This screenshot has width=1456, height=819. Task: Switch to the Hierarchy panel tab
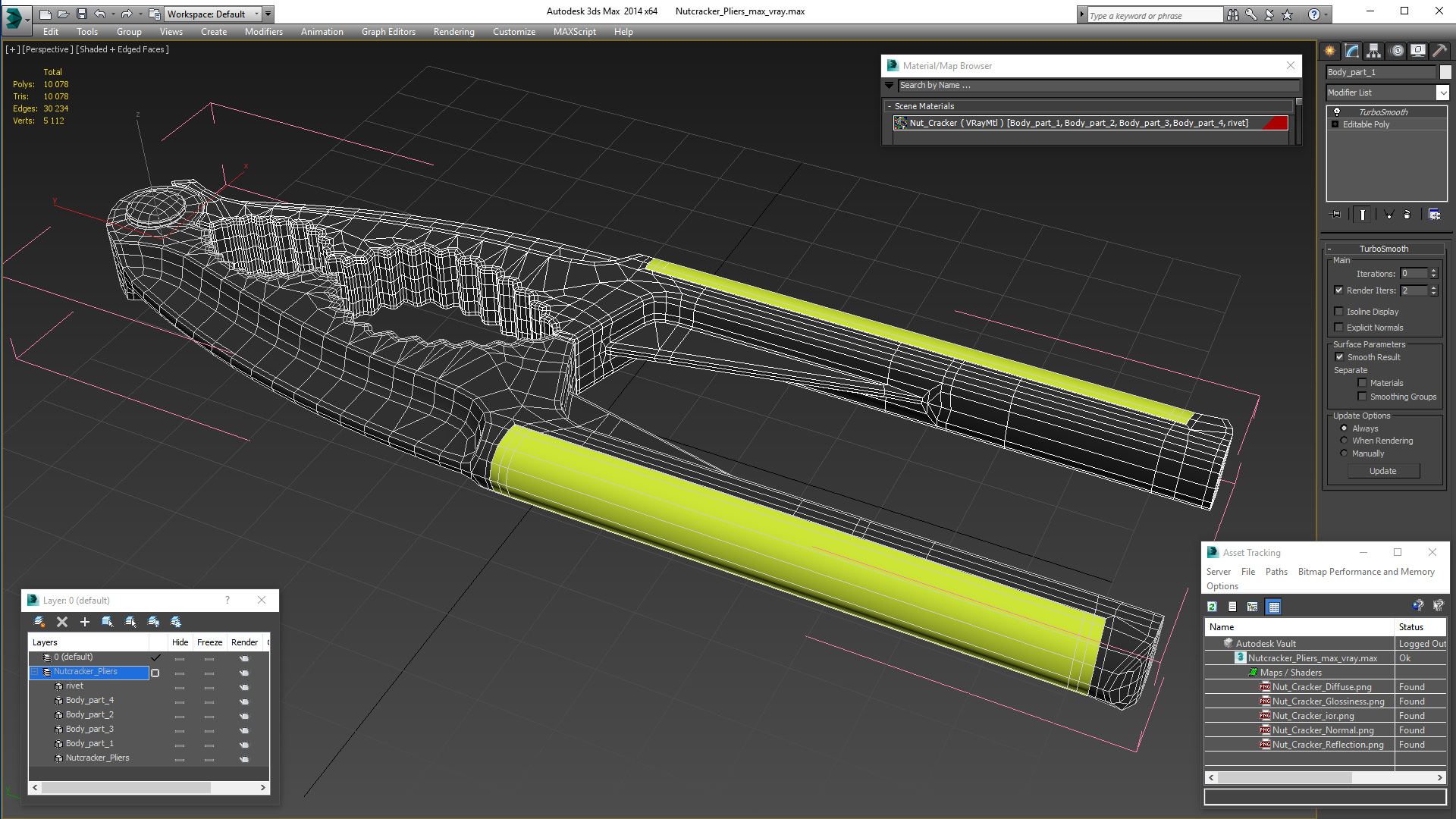point(1374,51)
